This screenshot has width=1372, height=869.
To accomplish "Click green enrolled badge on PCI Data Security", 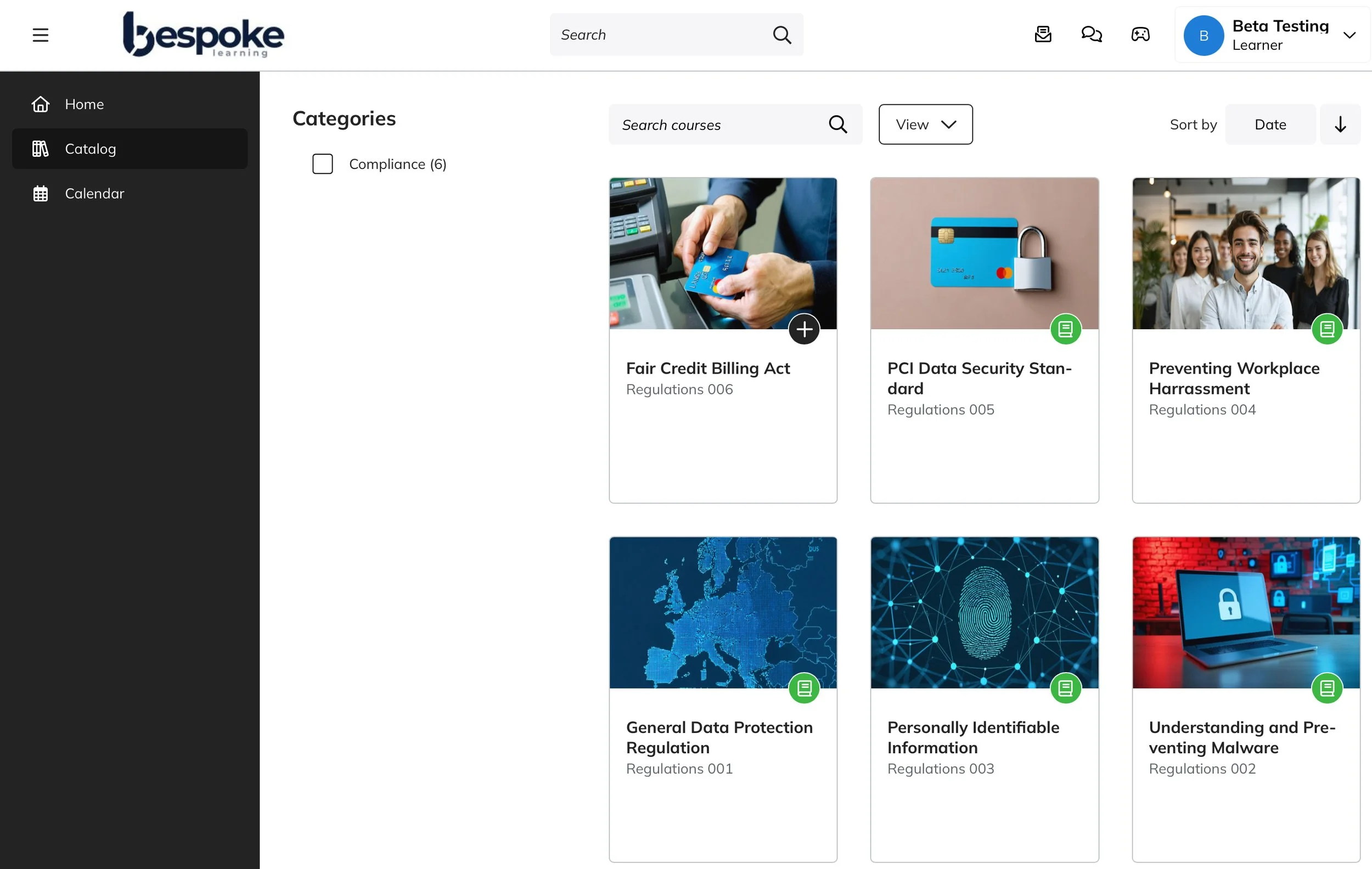I will (x=1065, y=329).
